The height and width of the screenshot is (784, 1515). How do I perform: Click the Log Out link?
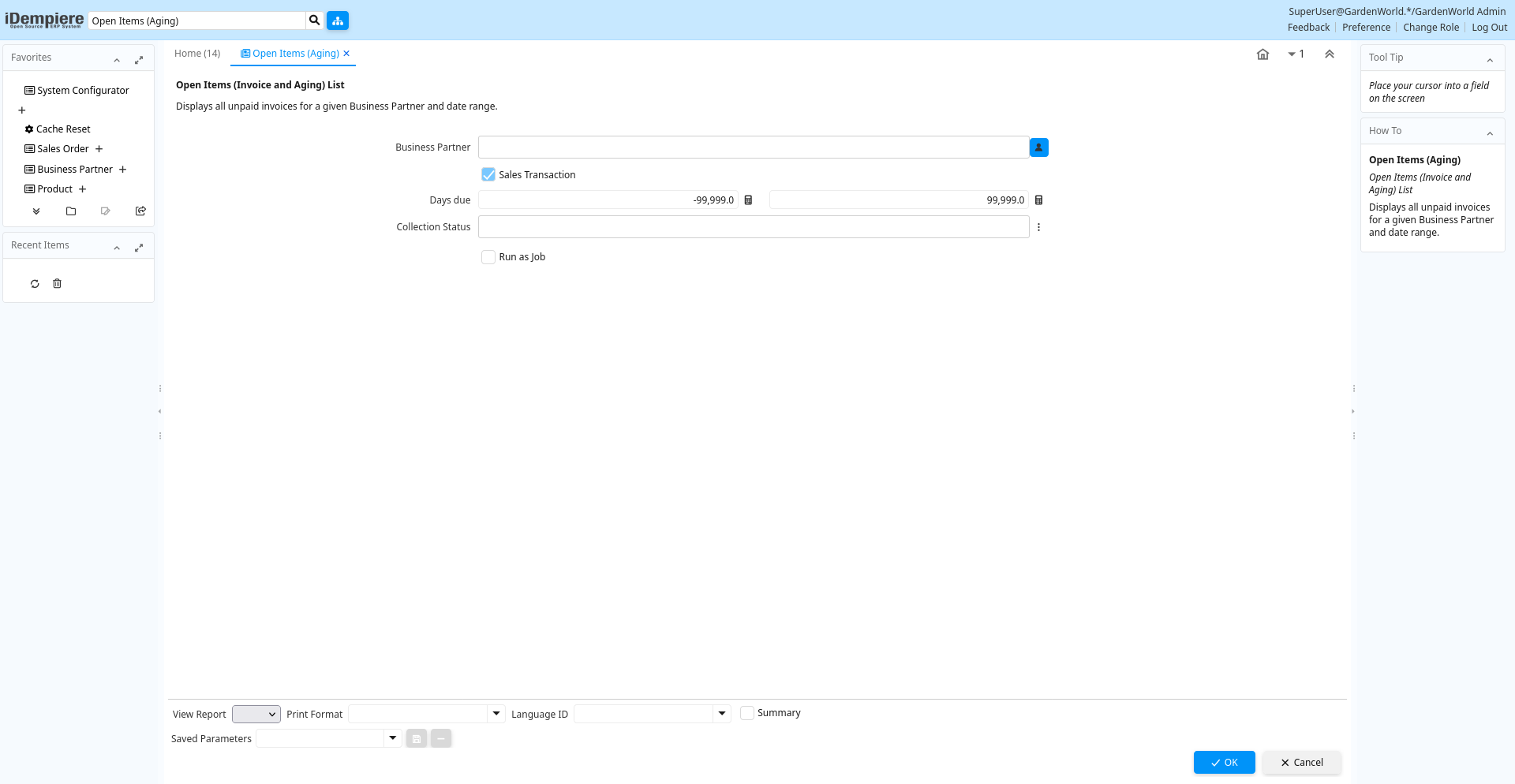(x=1489, y=28)
